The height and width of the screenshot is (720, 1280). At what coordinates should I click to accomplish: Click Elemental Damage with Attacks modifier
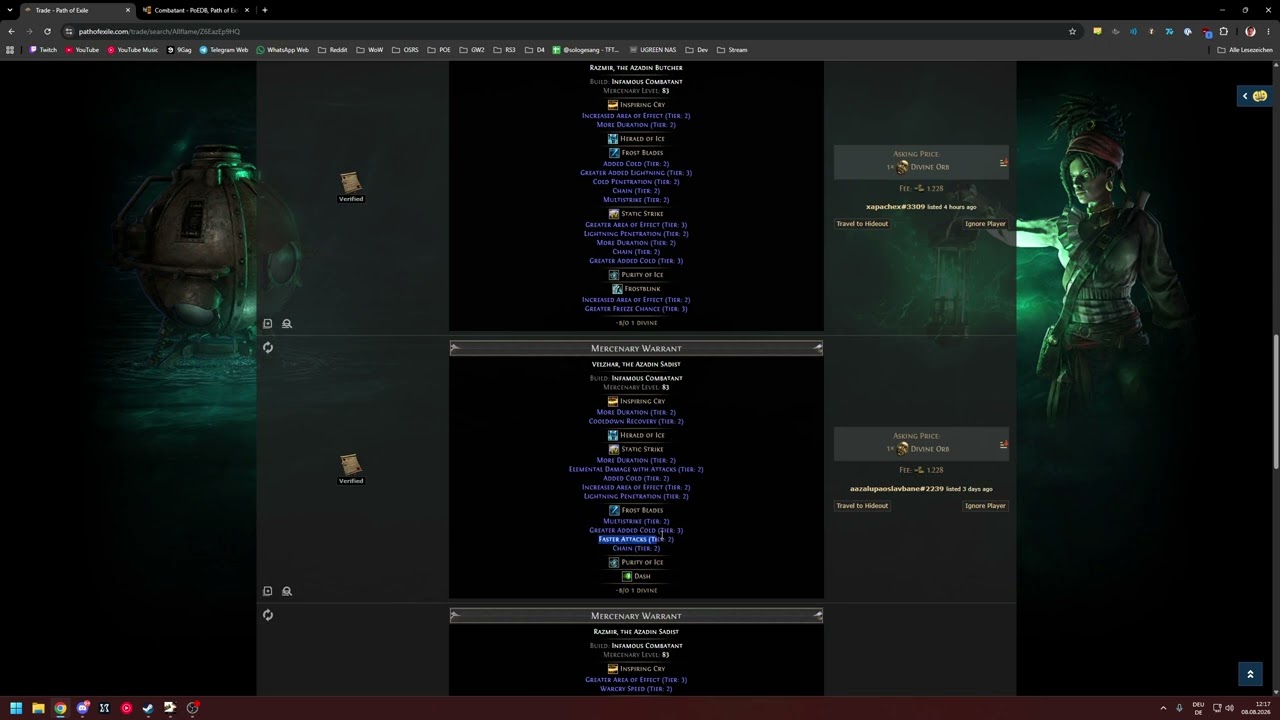pos(636,469)
